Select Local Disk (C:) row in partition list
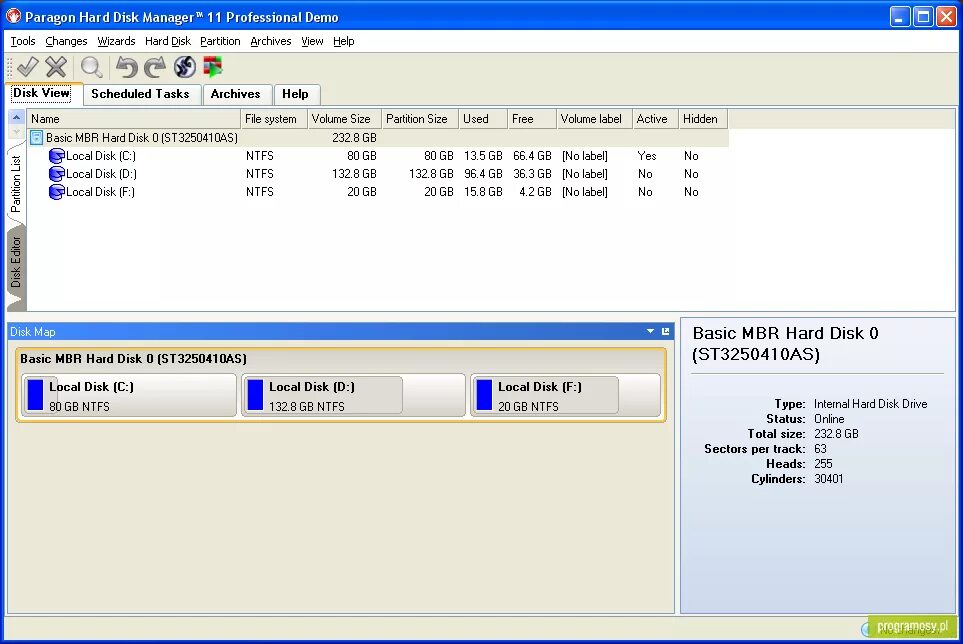The image size is (963, 644). [x=378, y=156]
